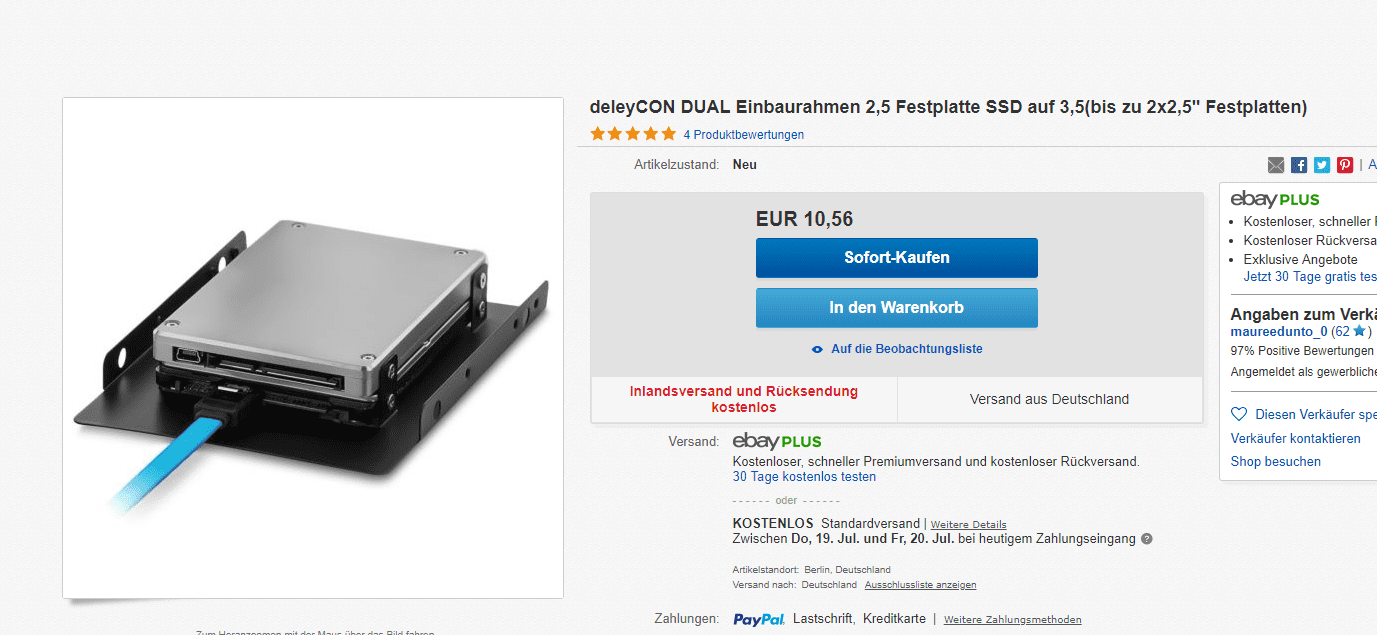Expand Weitere Zahlungsmethoden
The width and height of the screenshot is (1377, 635).
click(1013, 620)
